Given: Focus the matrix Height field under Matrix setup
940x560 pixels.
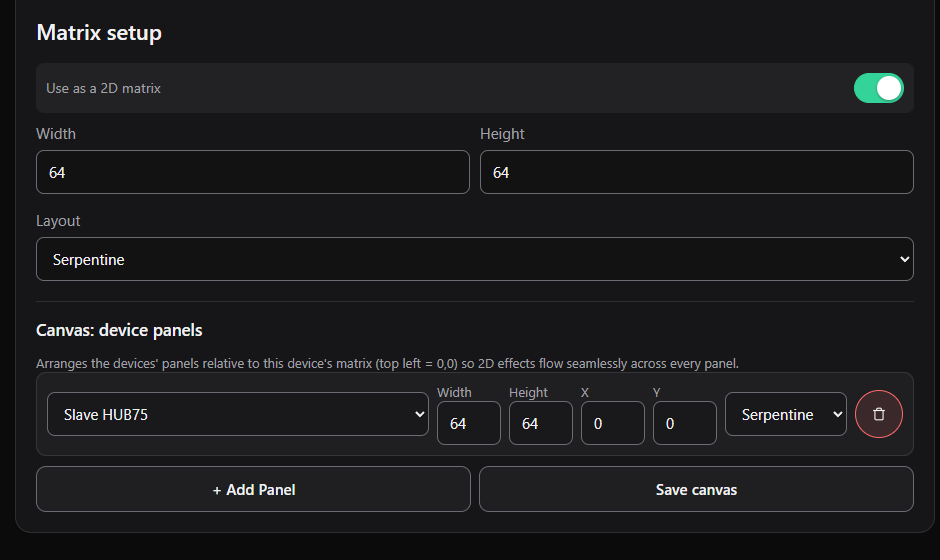Looking at the screenshot, I should tap(697, 172).
